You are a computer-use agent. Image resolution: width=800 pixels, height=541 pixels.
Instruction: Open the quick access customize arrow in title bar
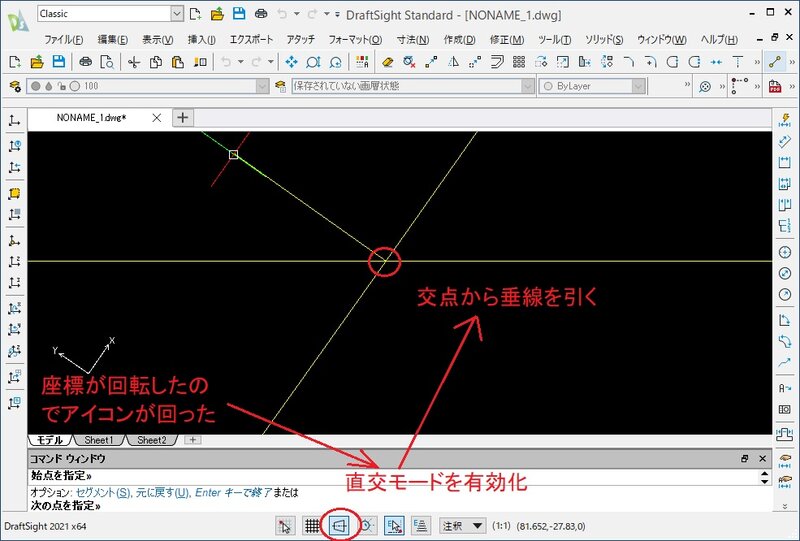pos(337,14)
